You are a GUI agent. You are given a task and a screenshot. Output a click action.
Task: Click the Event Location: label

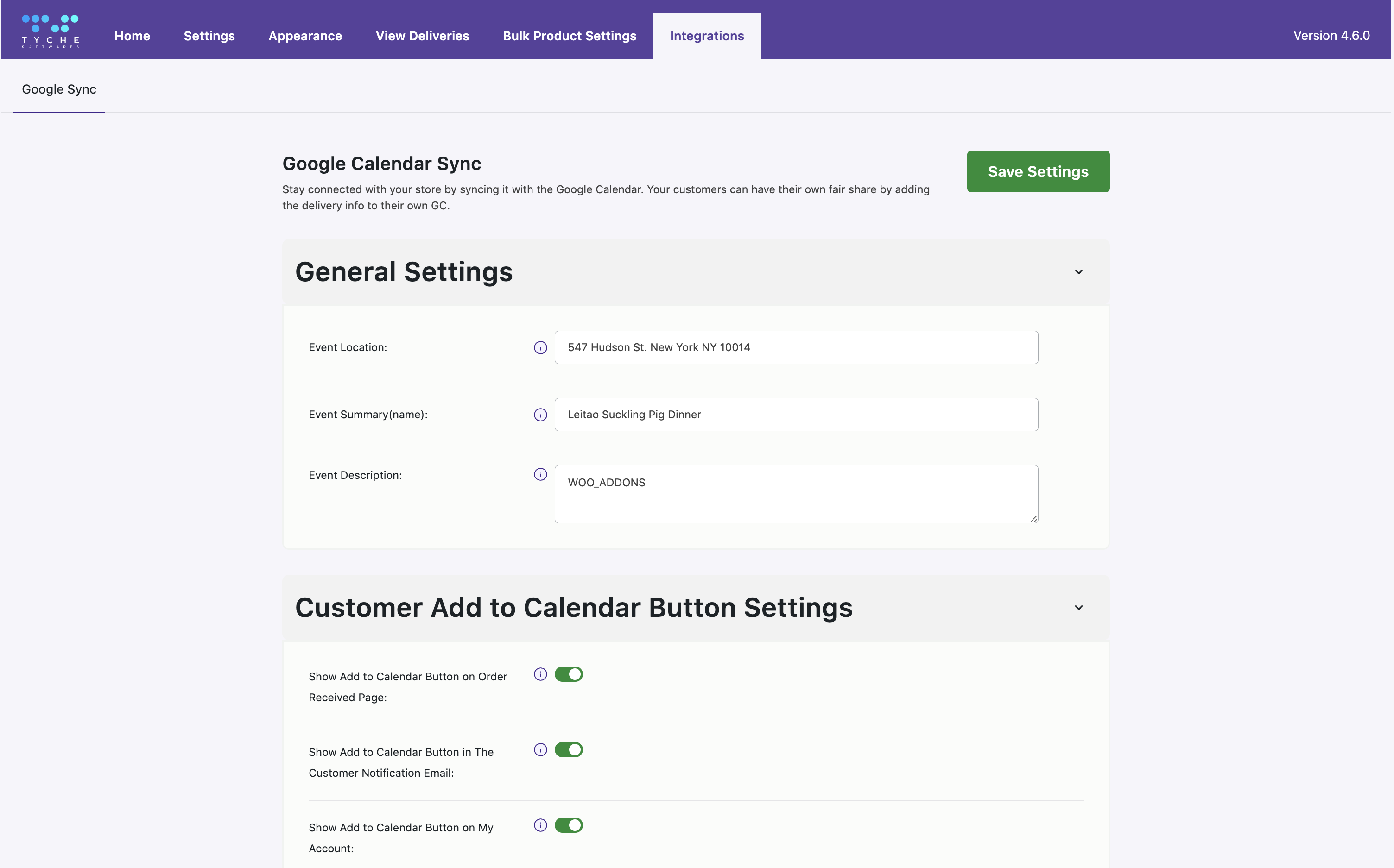click(348, 347)
